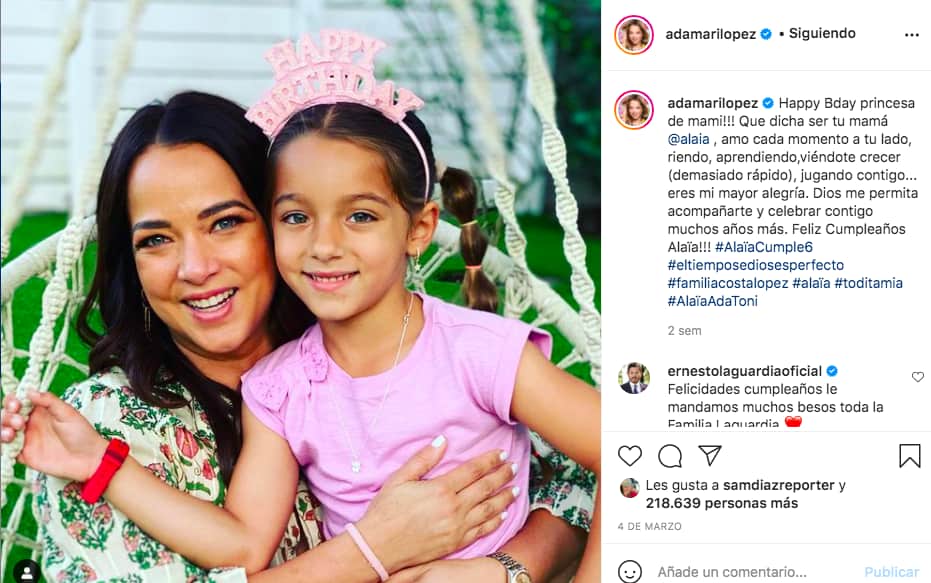Screen dimensions: 931x583
Task: Open the #eltiemposediosesperfecto hashtag
Action: pos(755,265)
